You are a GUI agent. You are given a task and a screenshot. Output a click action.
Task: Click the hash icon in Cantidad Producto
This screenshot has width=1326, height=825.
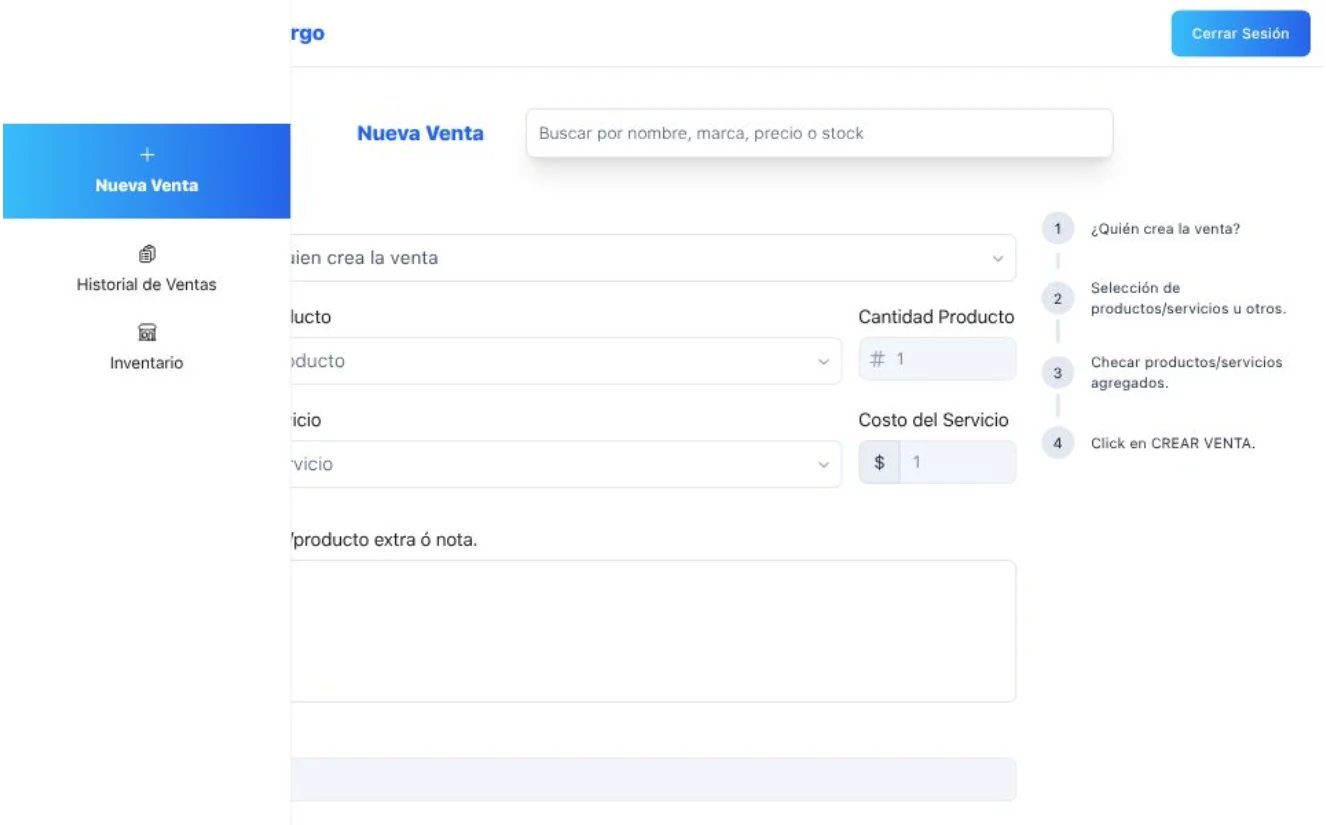tap(877, 359)
